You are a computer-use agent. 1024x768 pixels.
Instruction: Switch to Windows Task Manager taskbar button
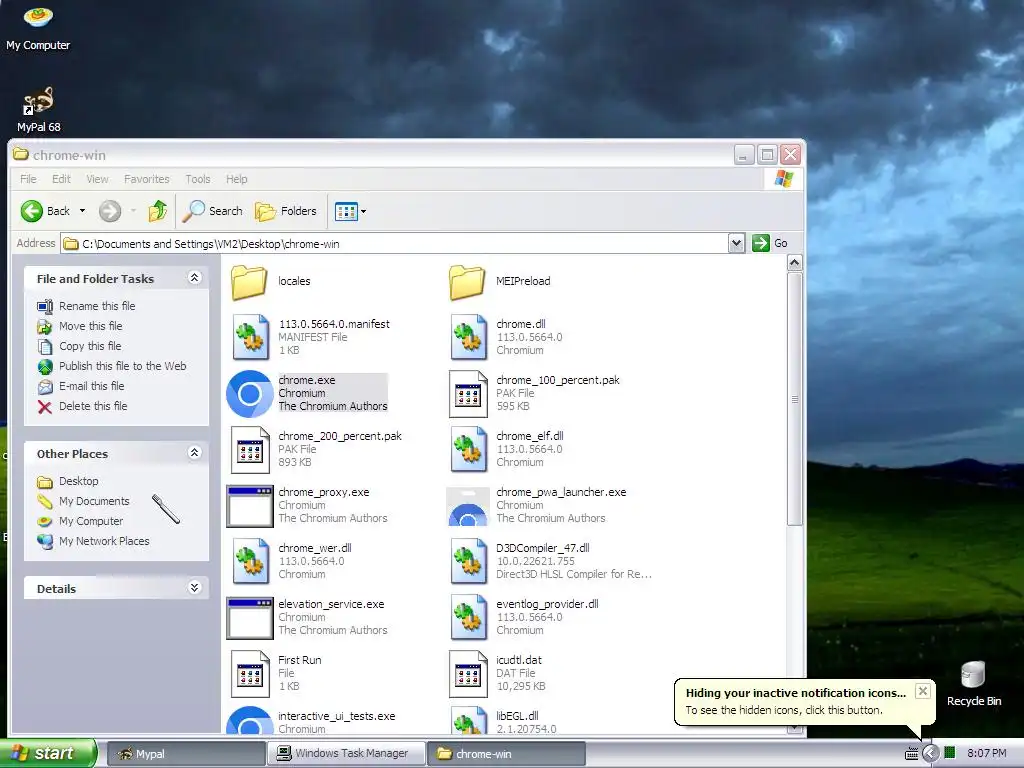(x=346, y=754)
